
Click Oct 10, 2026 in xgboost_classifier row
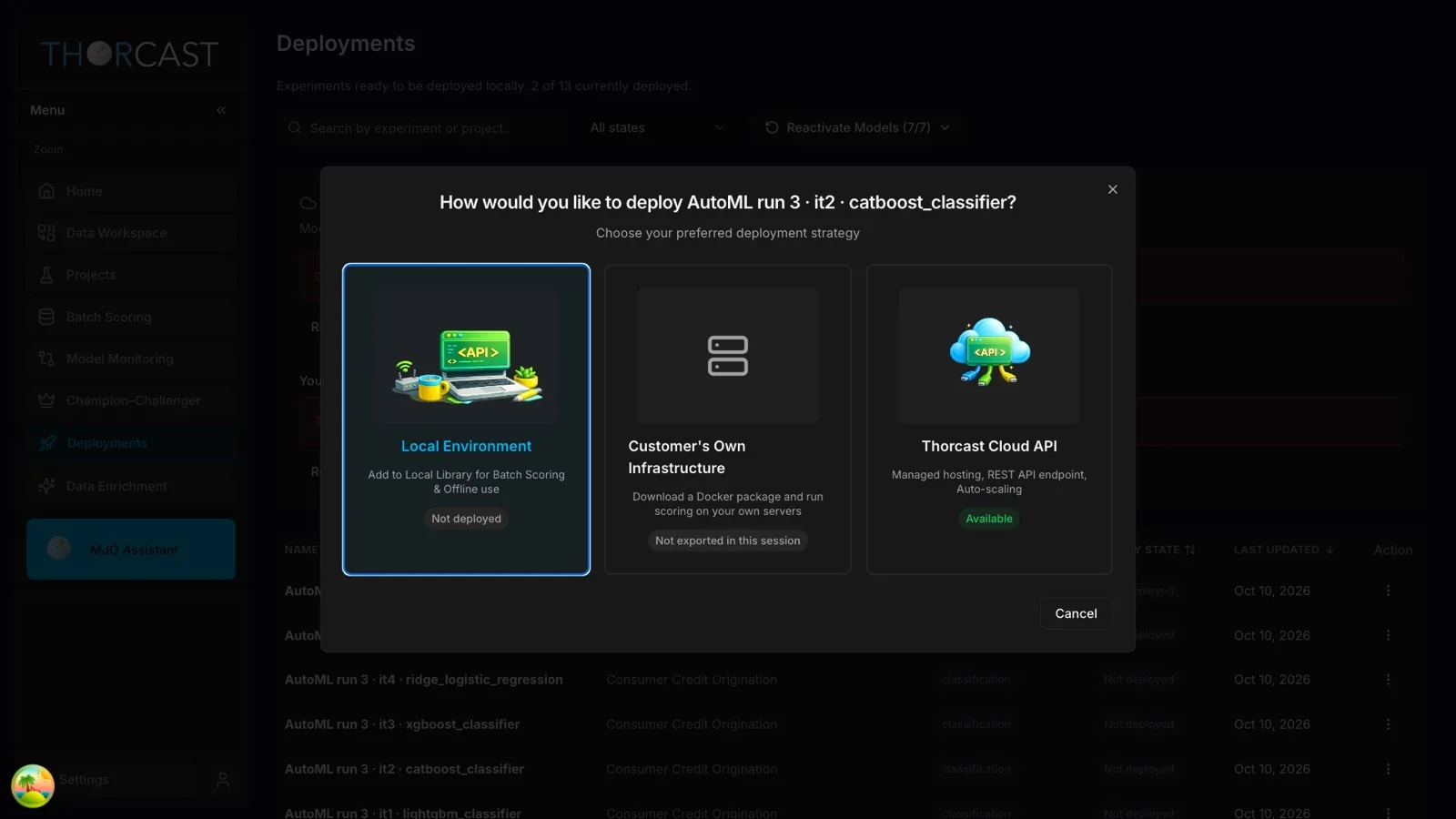coord(1272,724)
